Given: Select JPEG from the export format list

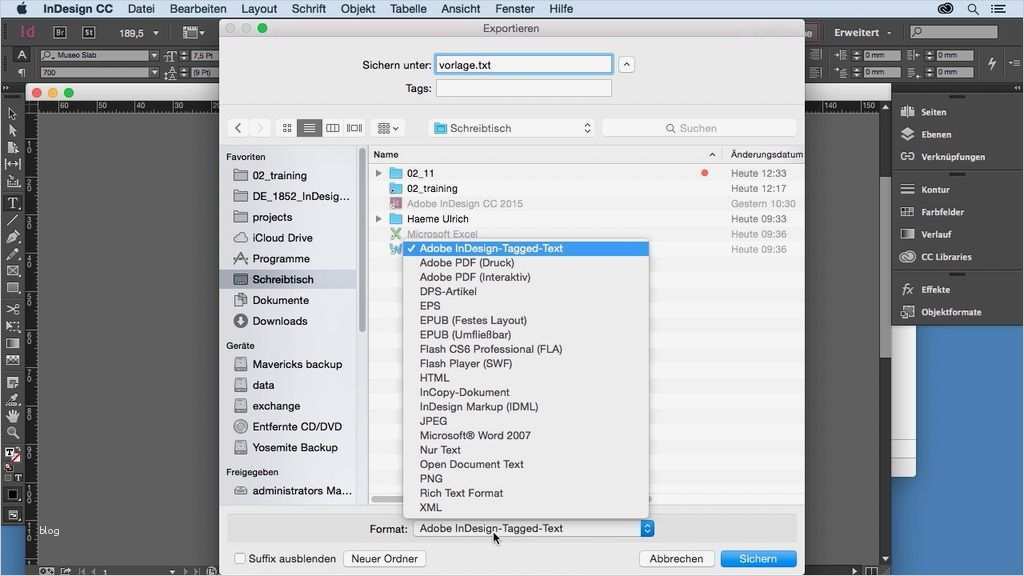Looking at the screenshot, I should [432, 421].
